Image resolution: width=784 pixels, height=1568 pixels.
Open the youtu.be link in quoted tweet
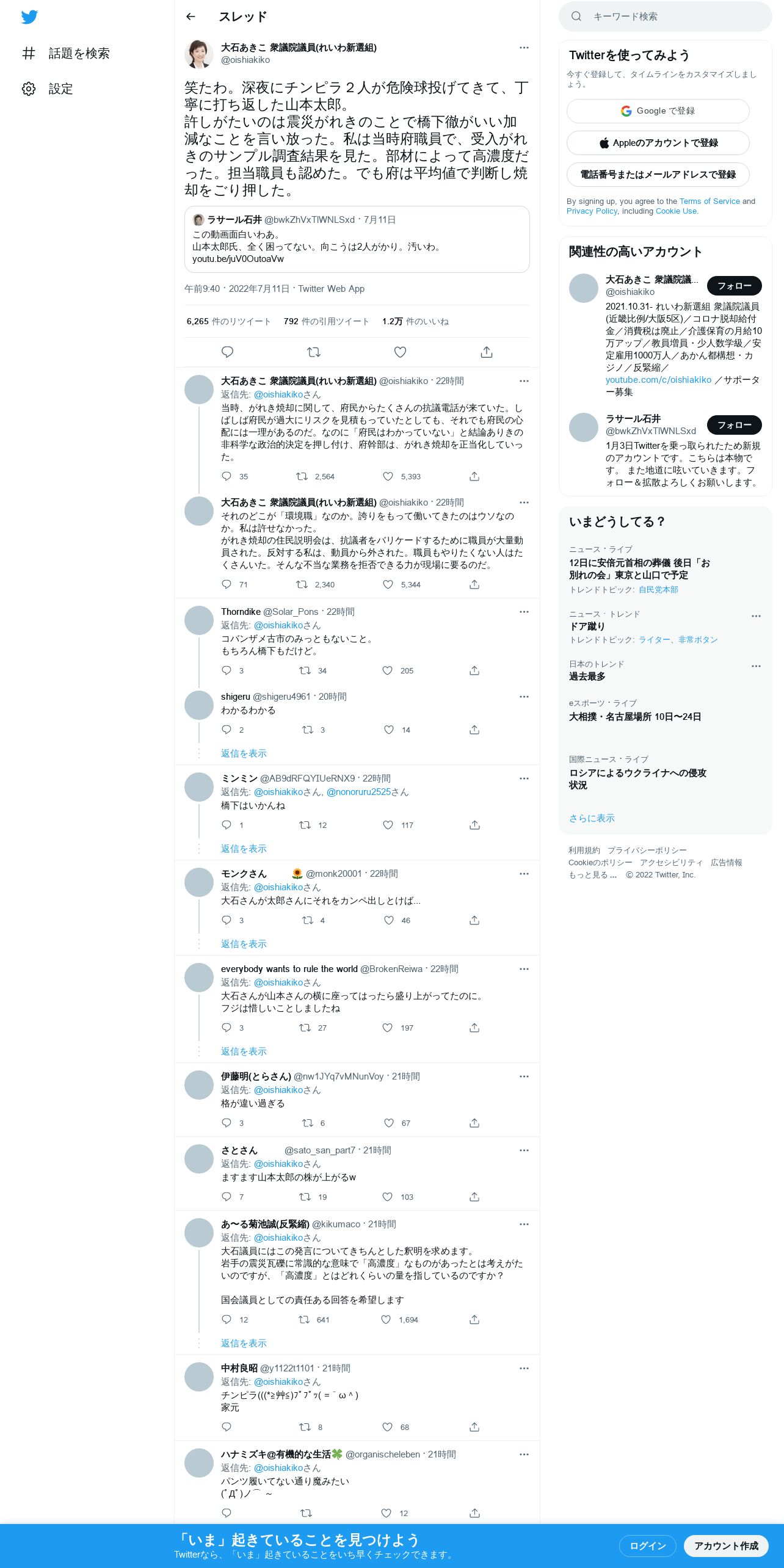coord(238,259)
